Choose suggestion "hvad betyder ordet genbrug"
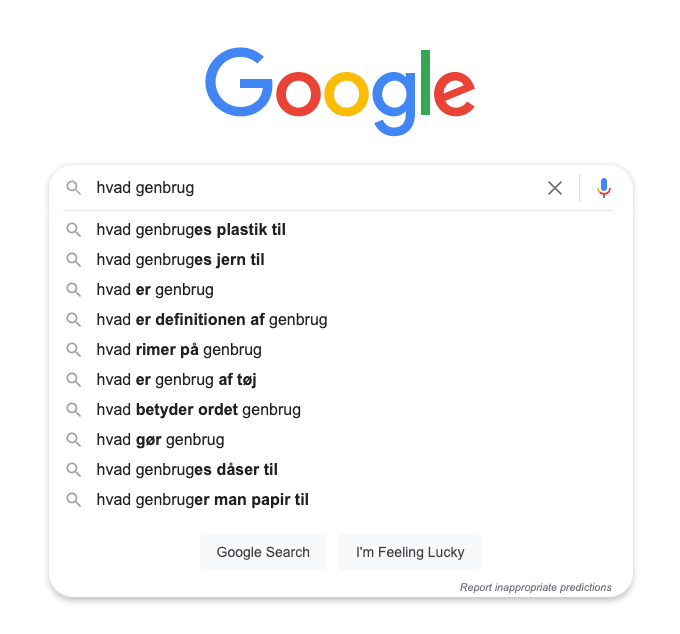Screen dimensions: 680x634 [198, 410]
